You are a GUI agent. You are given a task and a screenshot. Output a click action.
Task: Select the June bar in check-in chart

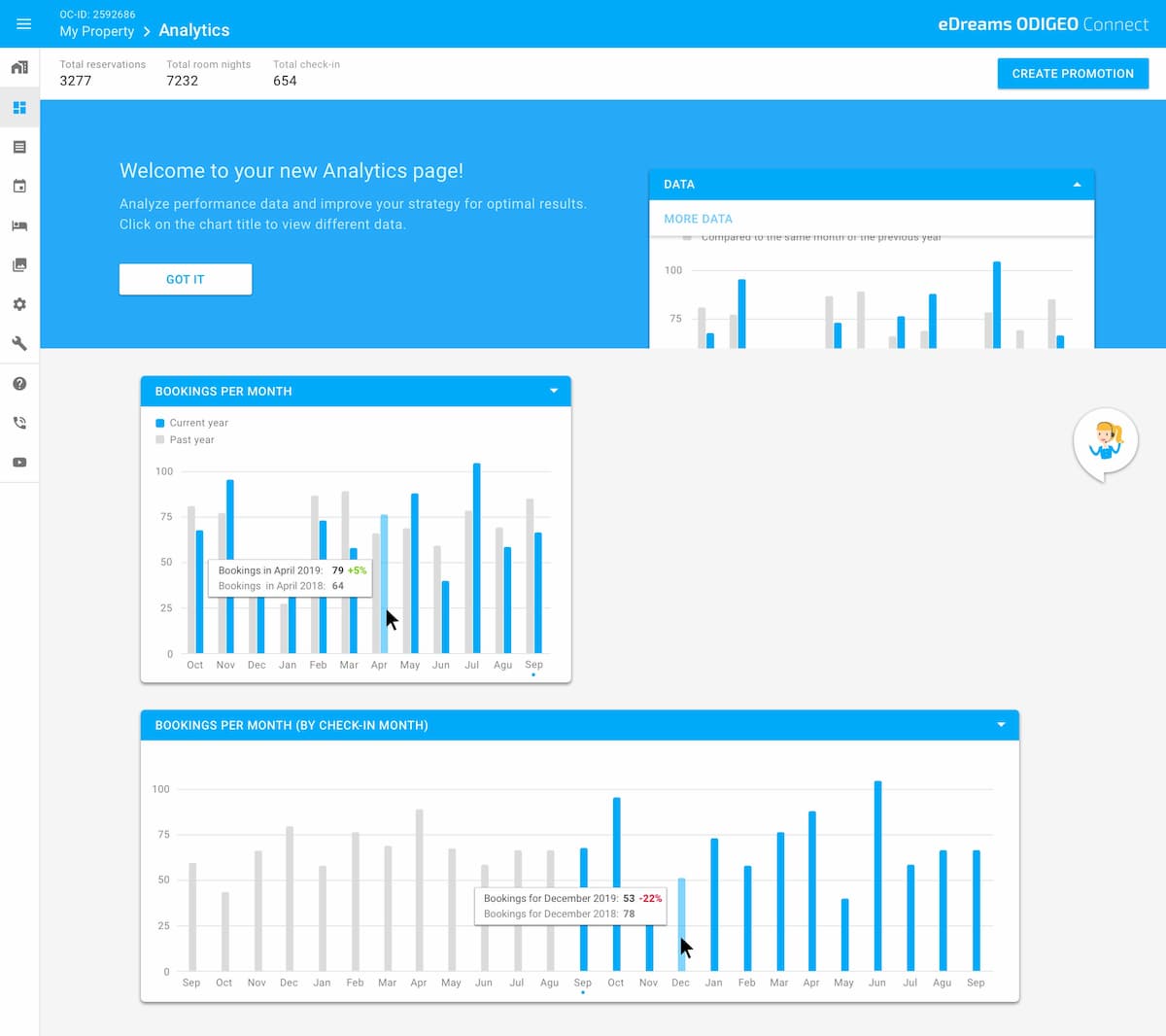(x=877, y=876)
